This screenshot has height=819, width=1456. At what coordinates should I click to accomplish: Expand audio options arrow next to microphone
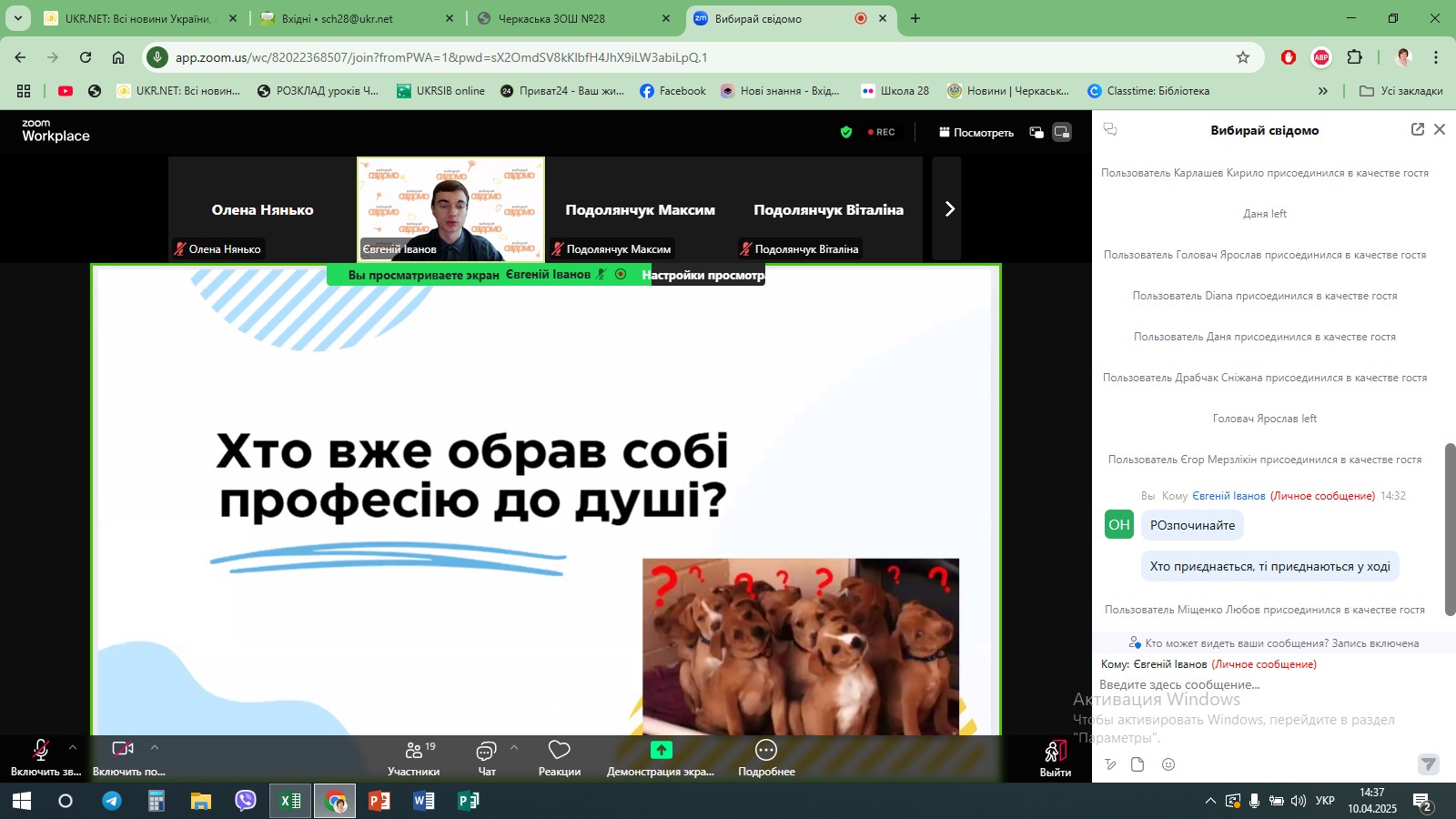pos(73,747)
